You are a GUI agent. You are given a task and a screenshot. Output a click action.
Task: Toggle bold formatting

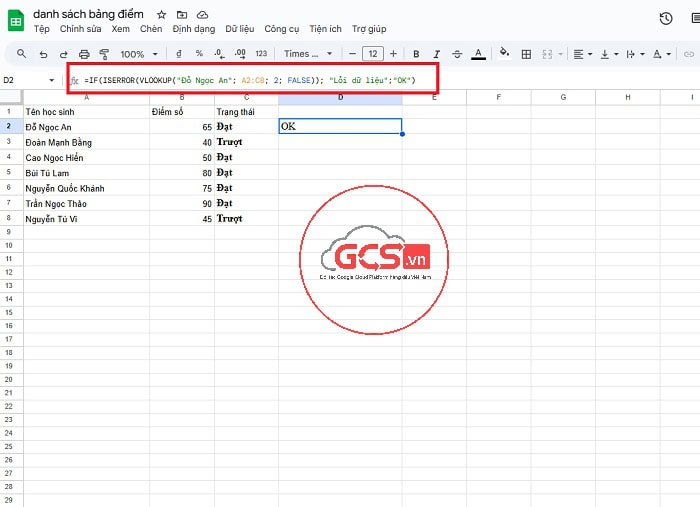point(416,54)
